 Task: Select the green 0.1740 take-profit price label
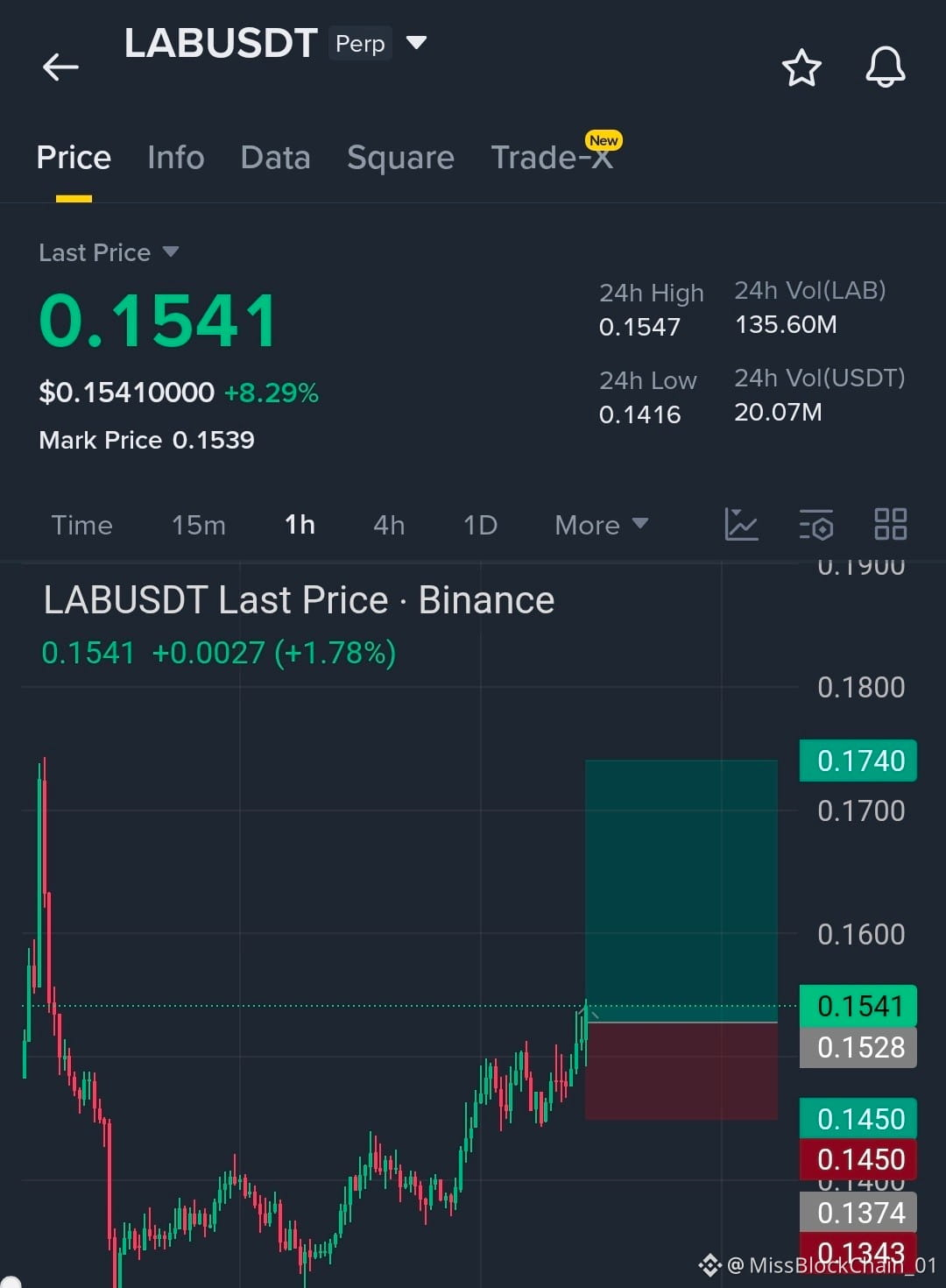click(x=858, y=761)
